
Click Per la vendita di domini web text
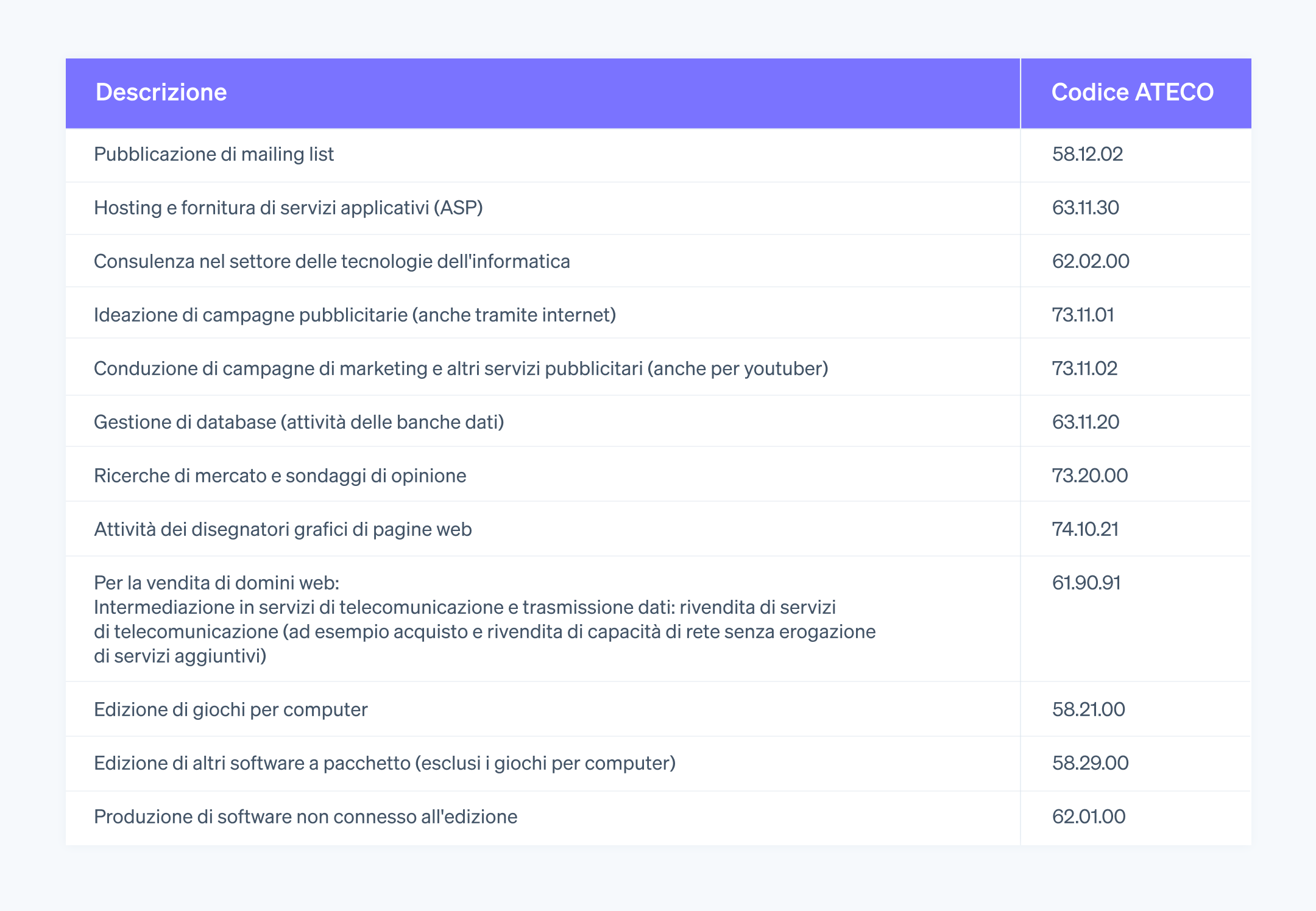(216, 583)
